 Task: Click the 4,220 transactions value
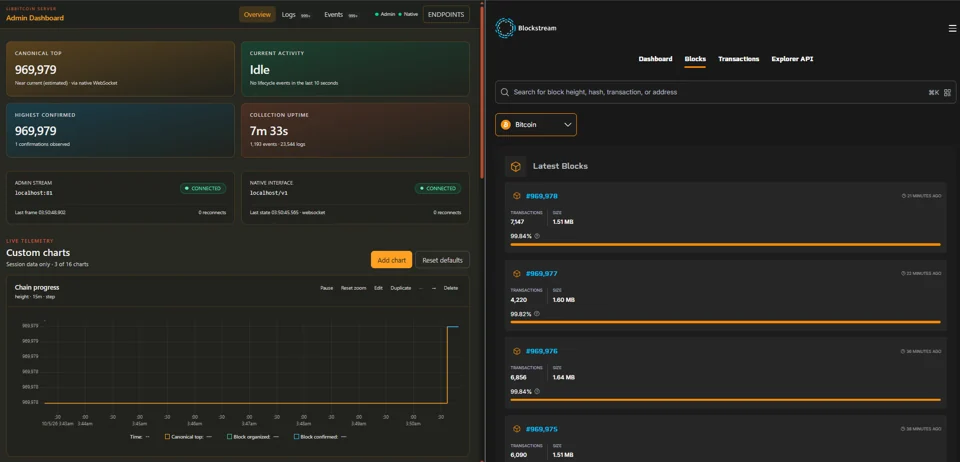[x=518, y=300]
